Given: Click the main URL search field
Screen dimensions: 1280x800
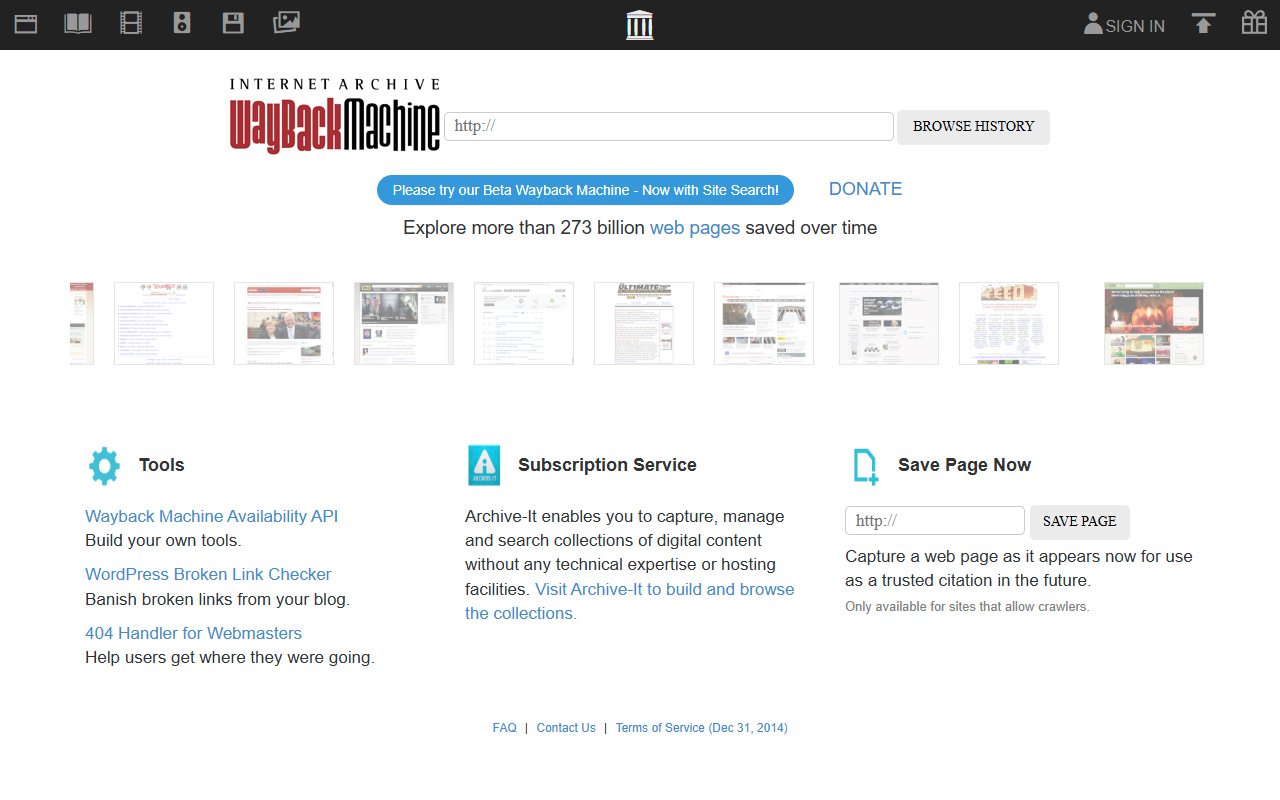Looking at the screenshot, I should (668, 126).
